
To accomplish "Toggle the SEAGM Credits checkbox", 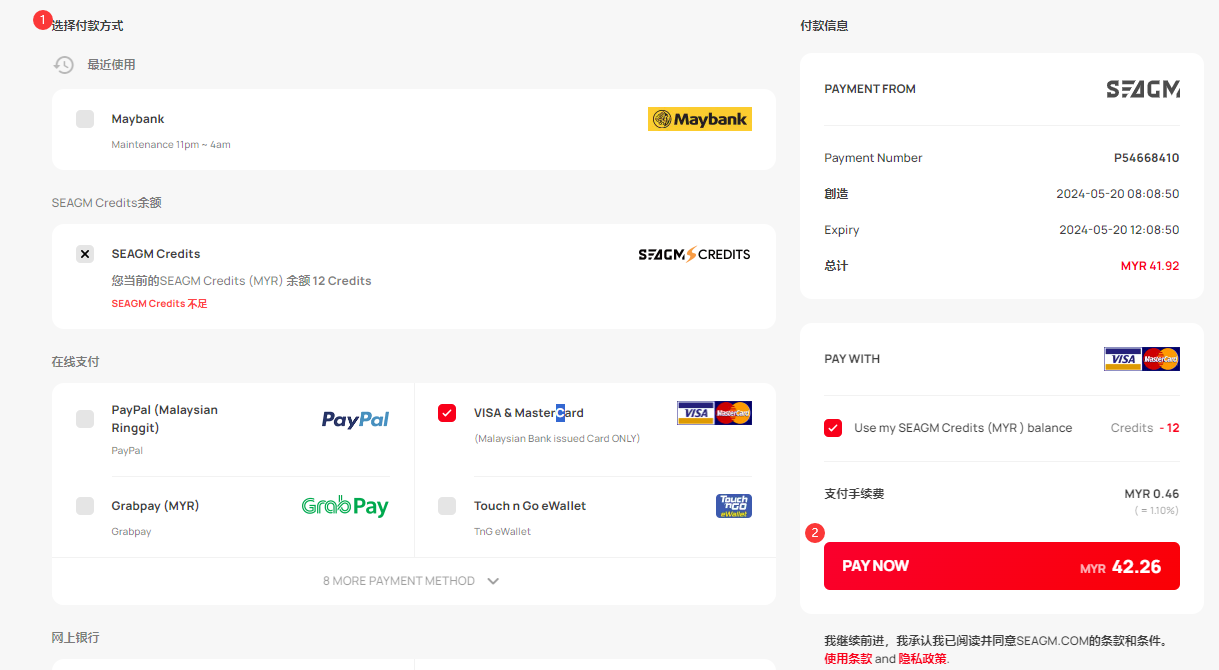I will point(85,254).
